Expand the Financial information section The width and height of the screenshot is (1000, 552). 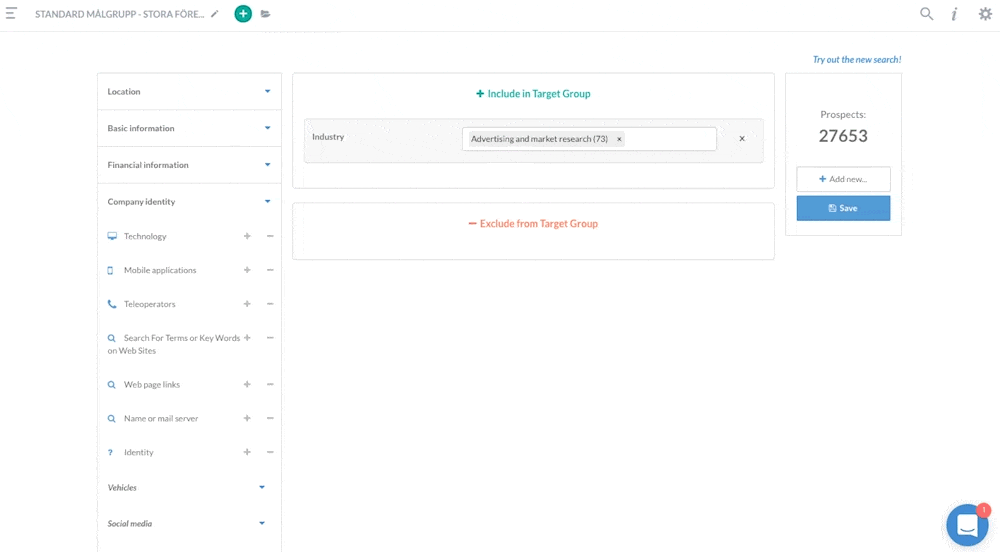(188, 165)
